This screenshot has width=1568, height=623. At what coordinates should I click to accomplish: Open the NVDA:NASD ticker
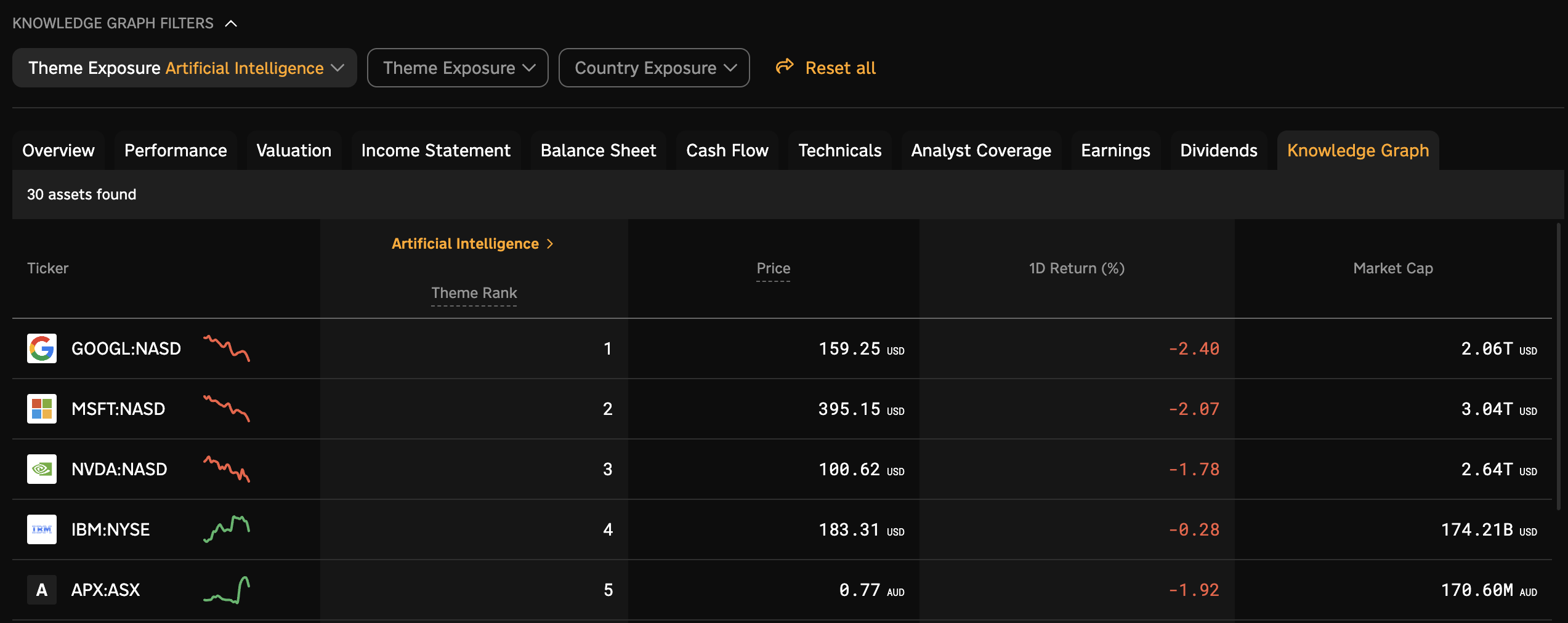(x=119, y=469)
